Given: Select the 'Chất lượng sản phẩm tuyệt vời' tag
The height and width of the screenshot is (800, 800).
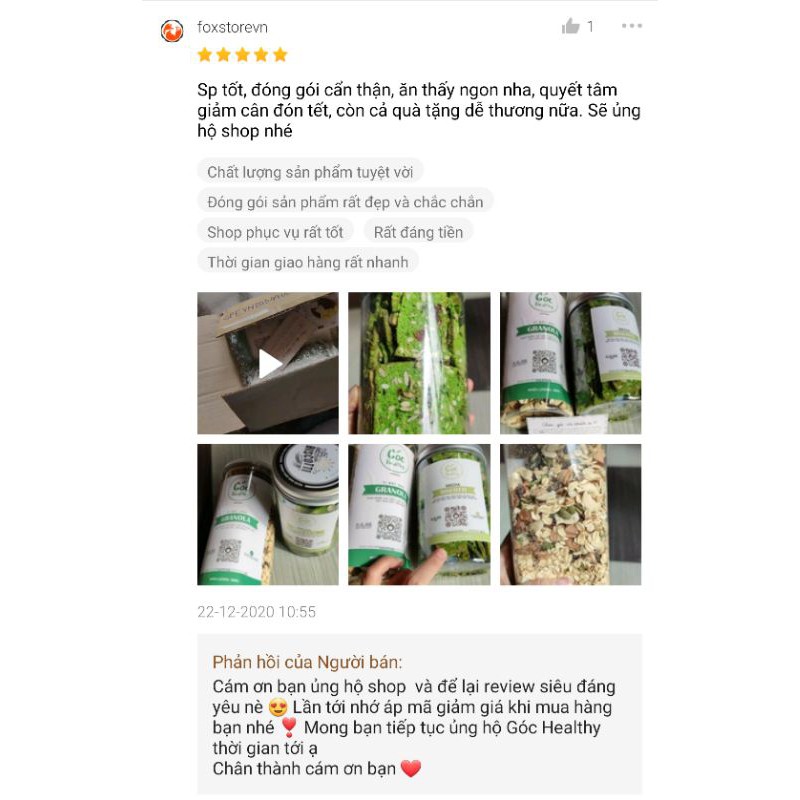Looking at the screenshot, I should click(310, 172).
